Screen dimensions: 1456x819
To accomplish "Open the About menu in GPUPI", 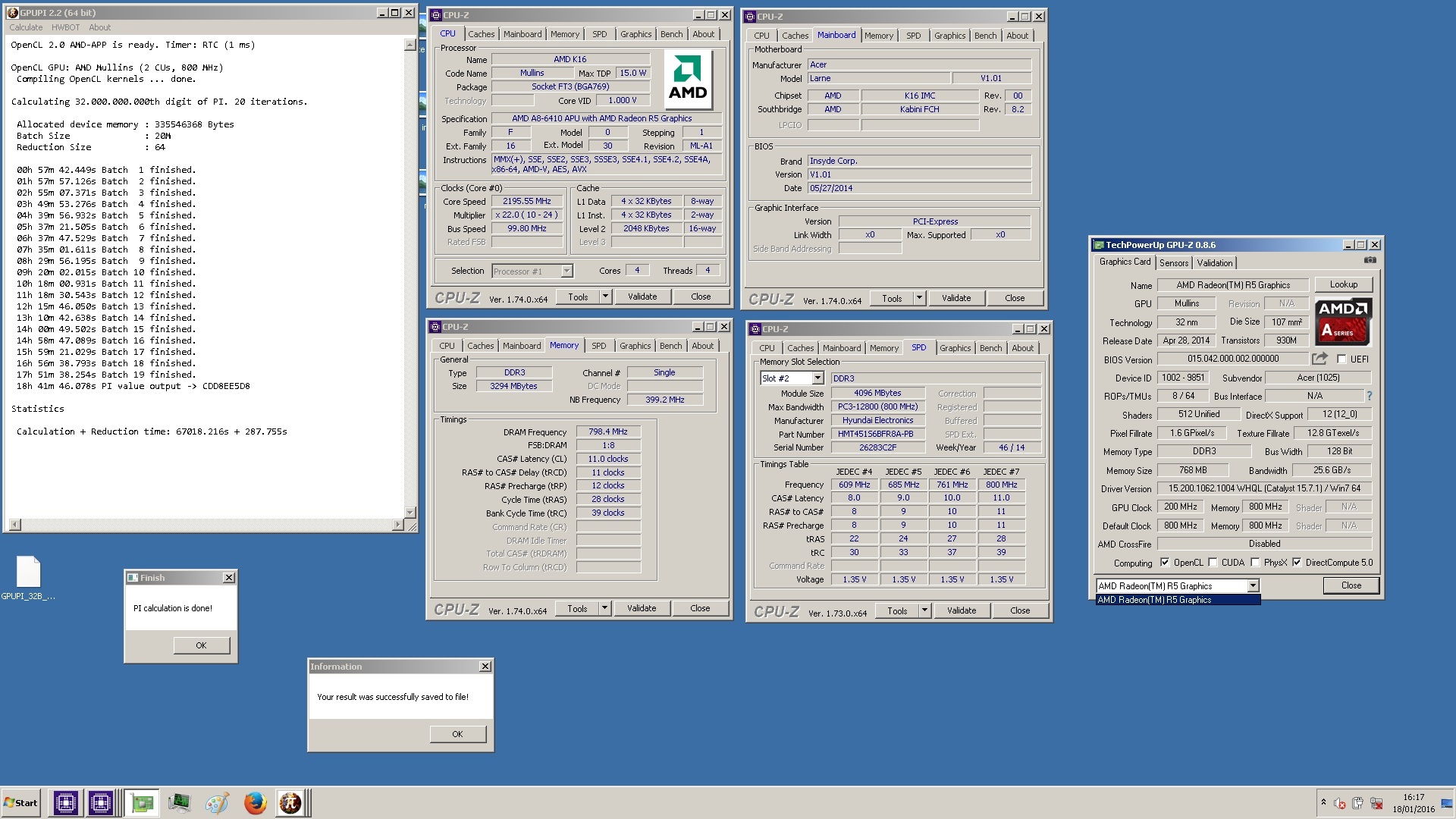I will pos(99,27).
